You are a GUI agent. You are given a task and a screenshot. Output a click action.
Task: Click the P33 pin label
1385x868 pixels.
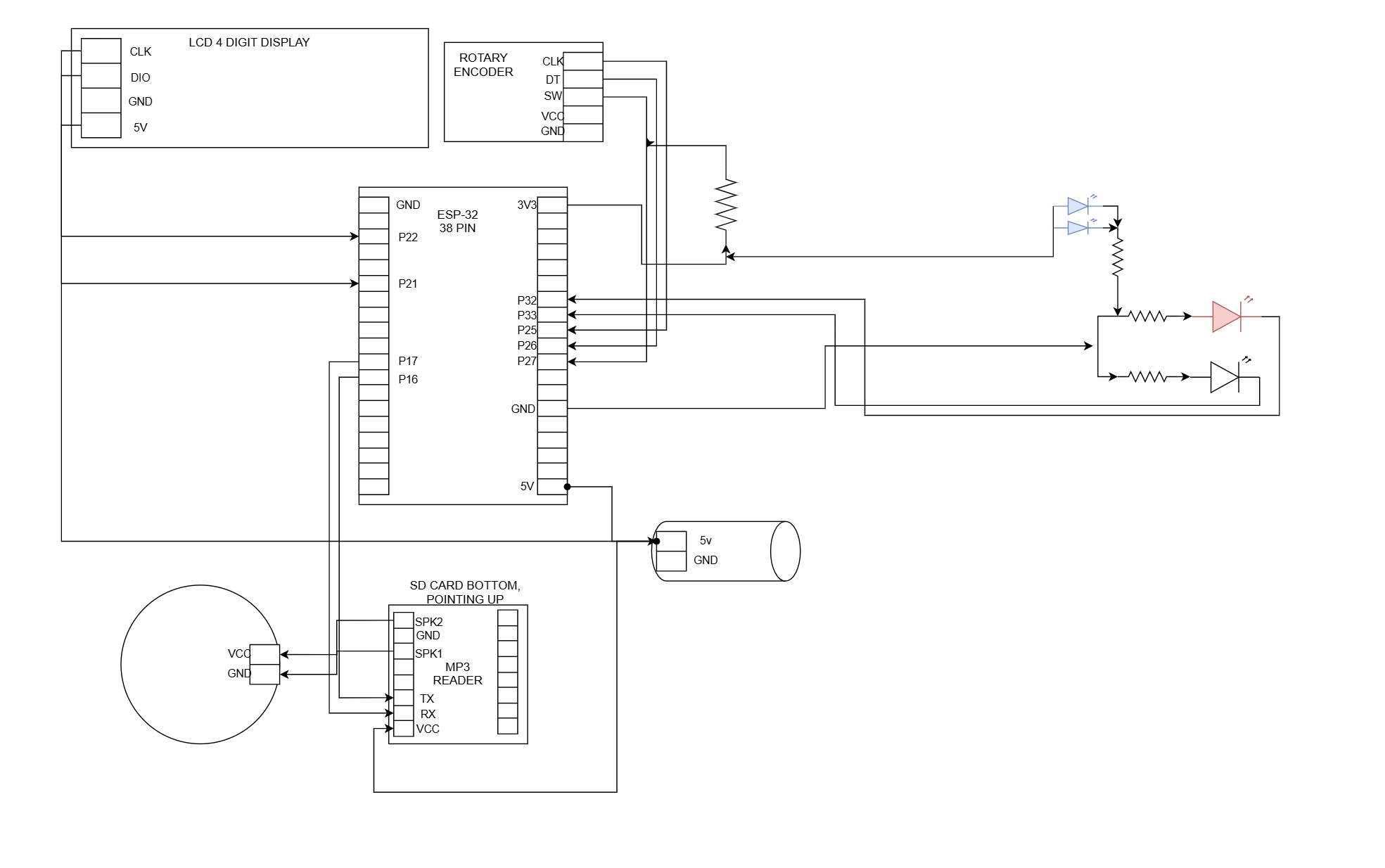(527, 315)
